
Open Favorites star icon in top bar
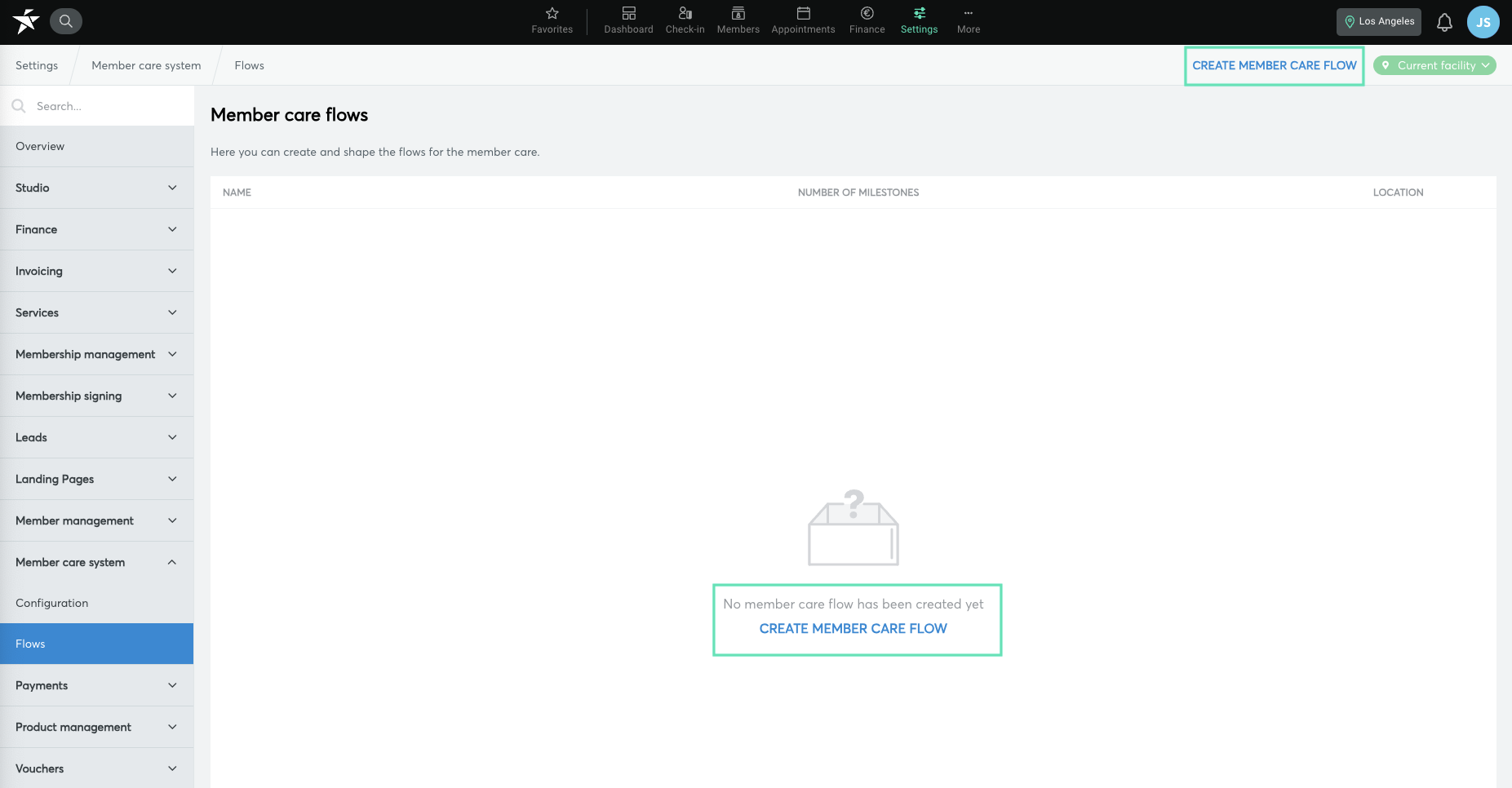[x=552, y=21]
